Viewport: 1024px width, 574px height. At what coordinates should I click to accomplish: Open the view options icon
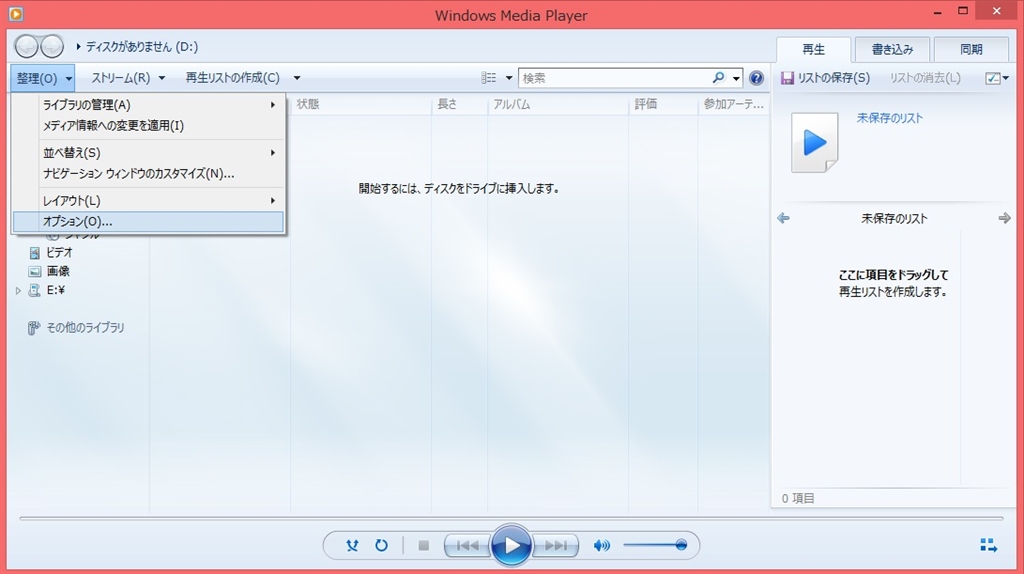coord(488,78)
